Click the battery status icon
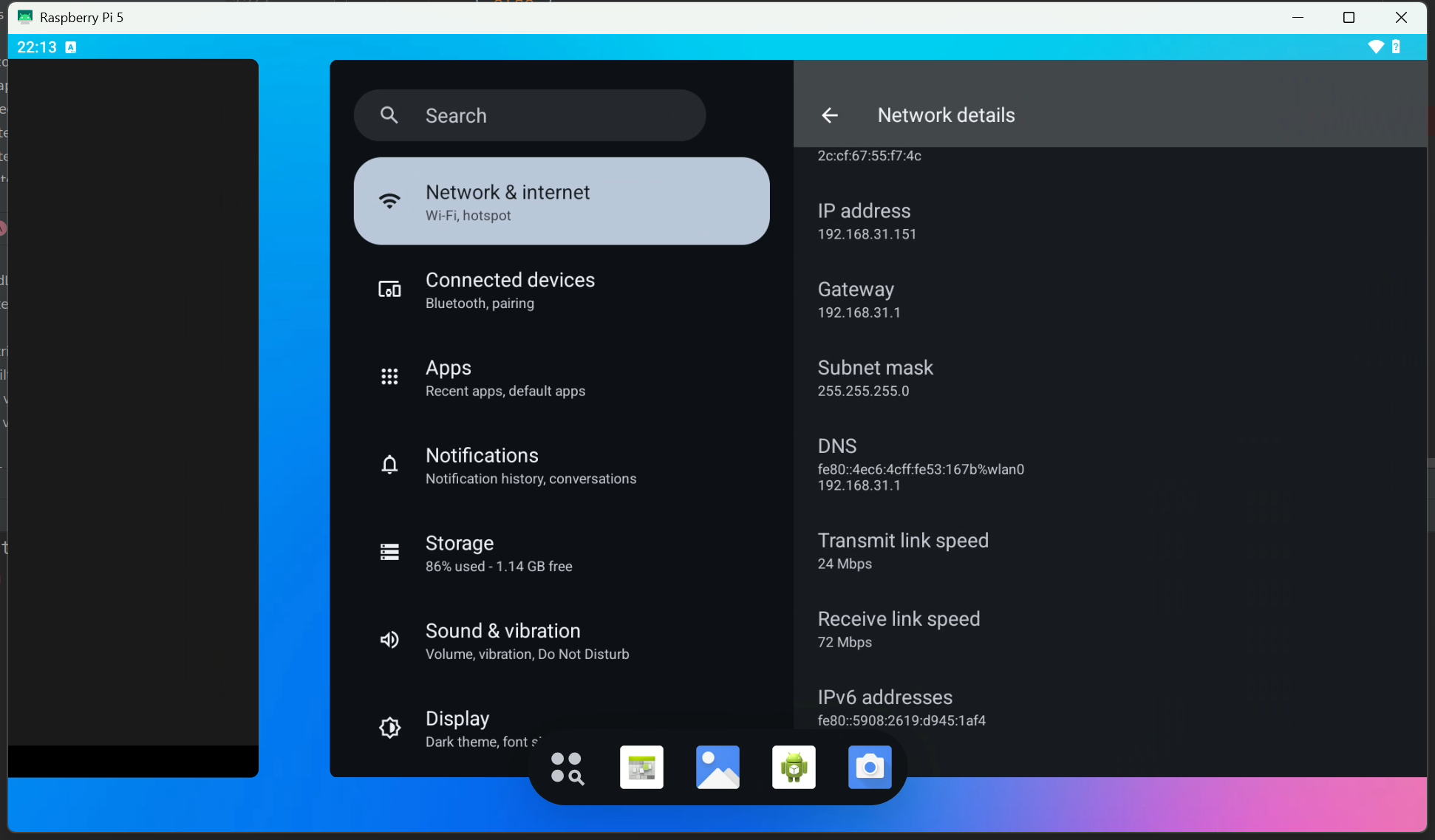 (x=1396, y=47)
